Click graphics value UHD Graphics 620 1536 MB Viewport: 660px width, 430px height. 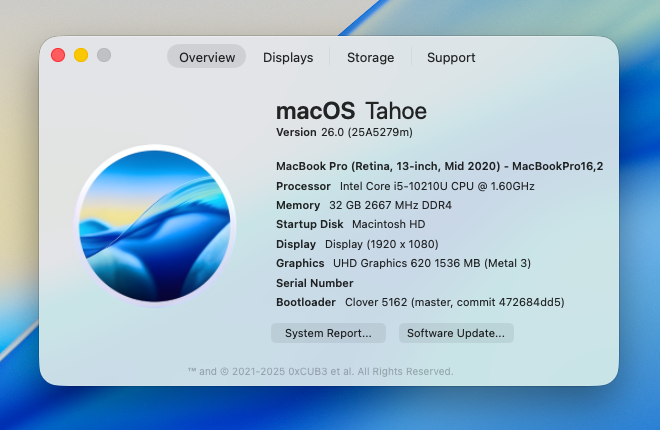tap(432, 263)
